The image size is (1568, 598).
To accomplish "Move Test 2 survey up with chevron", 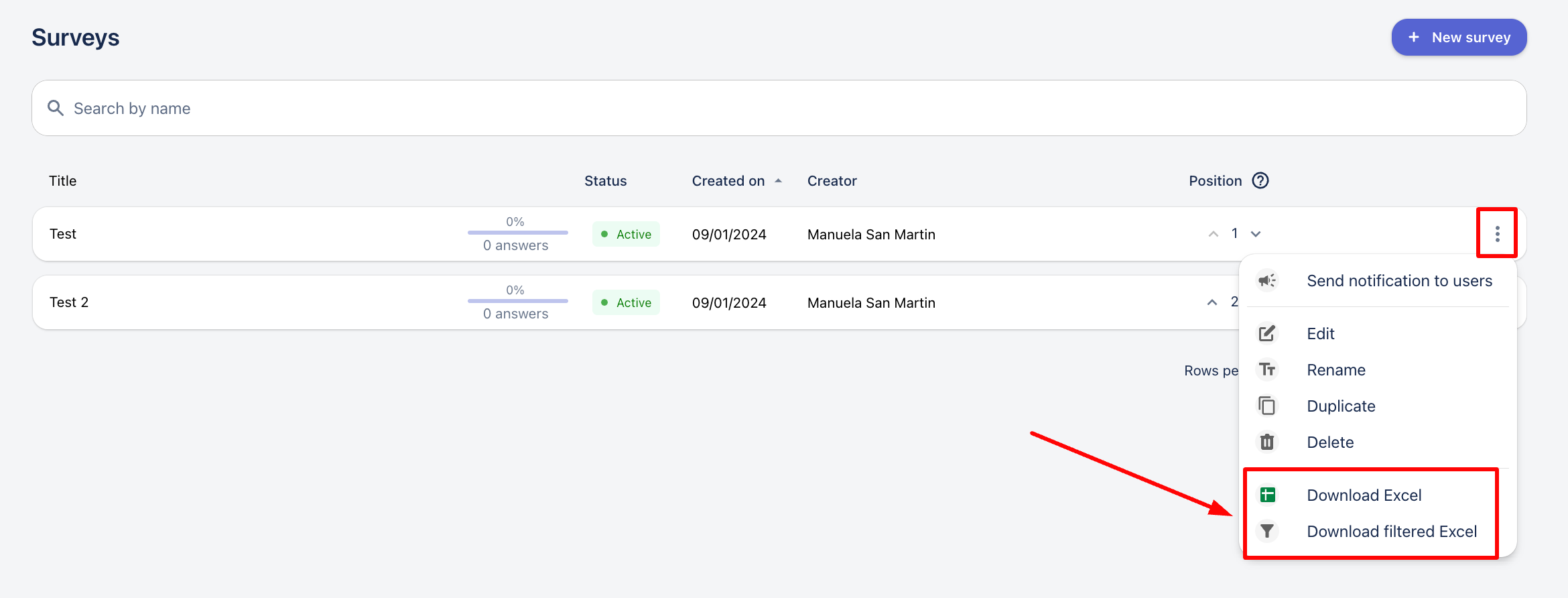I will (1212, 302).
